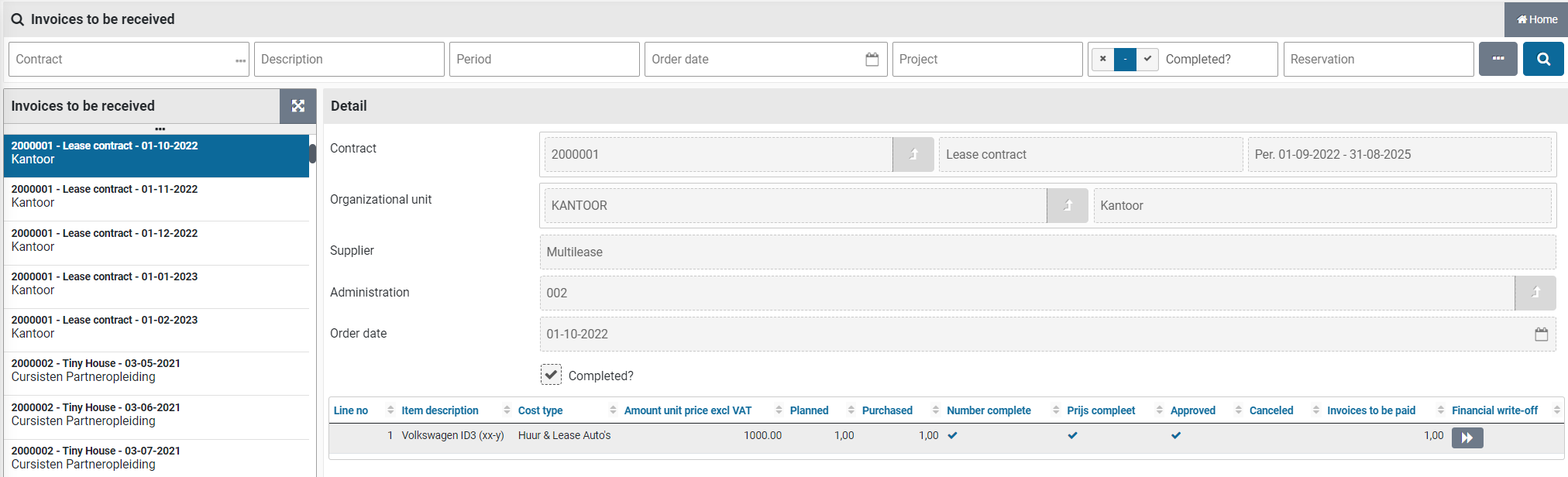Open the linked Administration 002 record

tap(1535, 293)
